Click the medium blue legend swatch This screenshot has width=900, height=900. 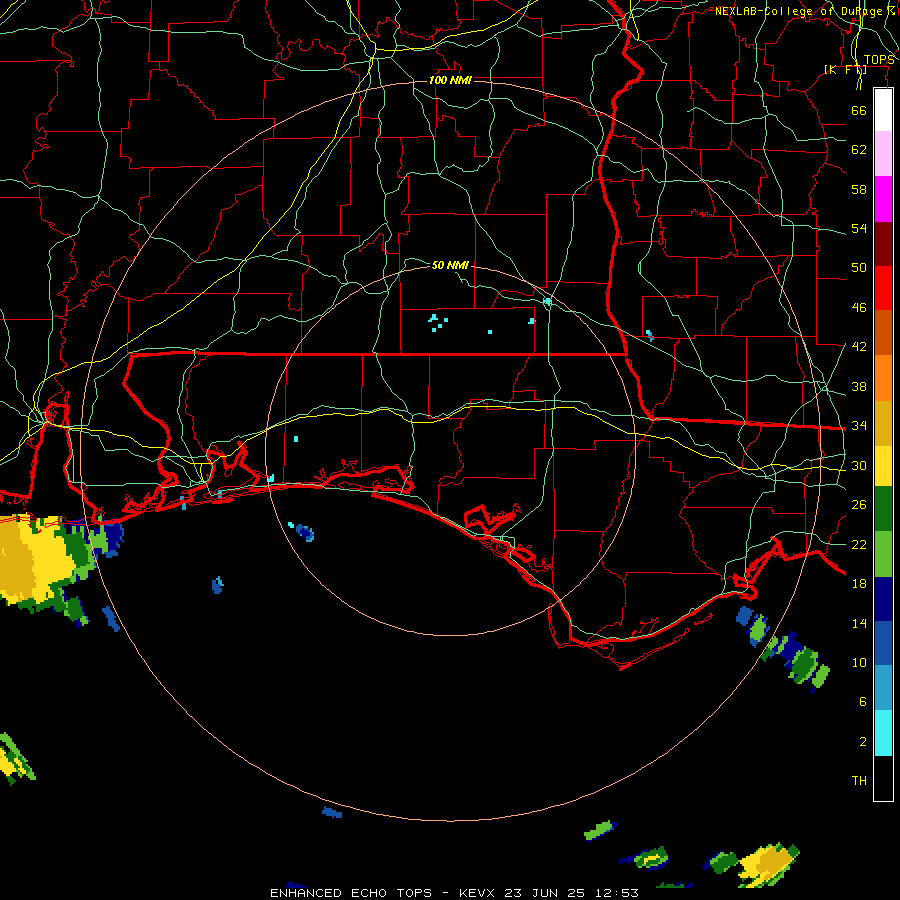pos(883,643)
